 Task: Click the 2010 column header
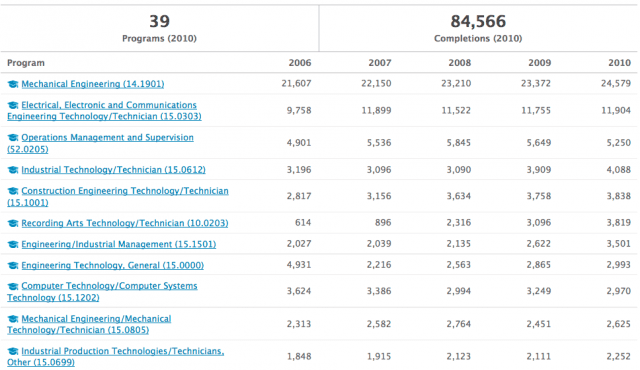coord(619,63)
